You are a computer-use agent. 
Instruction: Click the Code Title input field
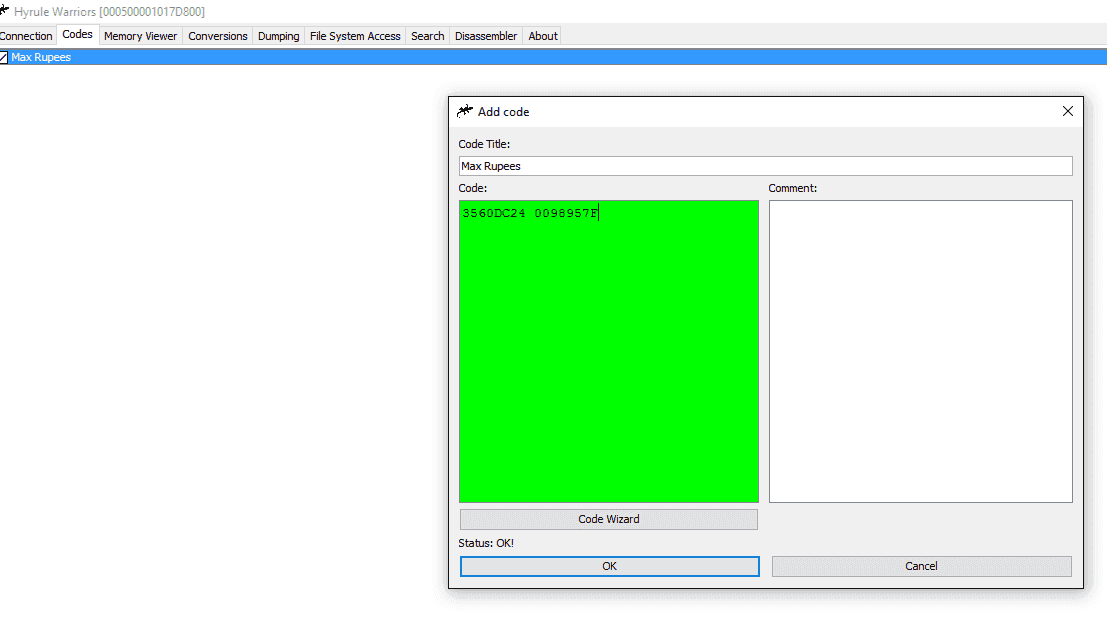[x=765, y=166]
